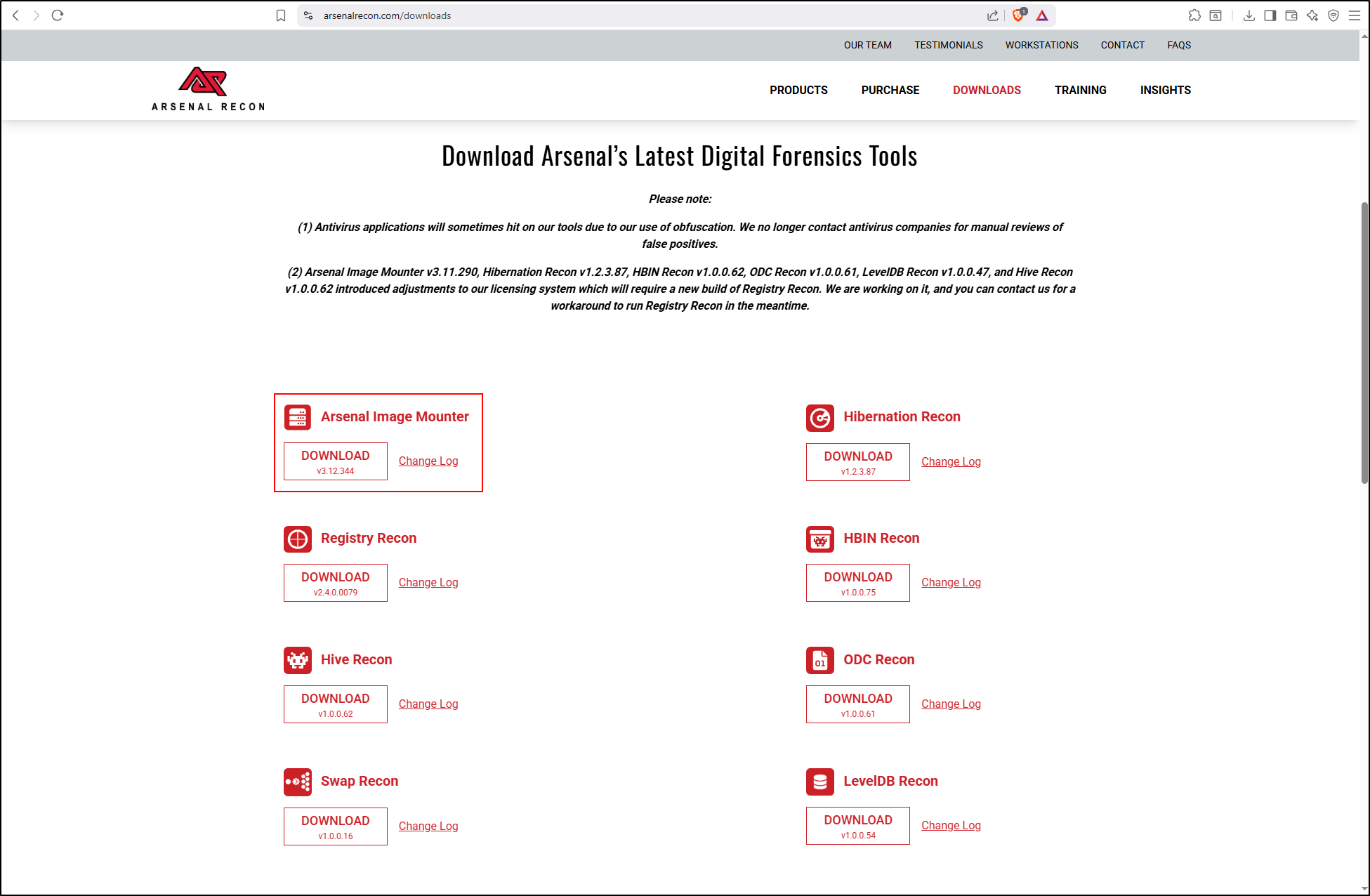Click the Brave VPN shield icon
This screenshot has height=896, width=1370.
(x=1333, y=15)
